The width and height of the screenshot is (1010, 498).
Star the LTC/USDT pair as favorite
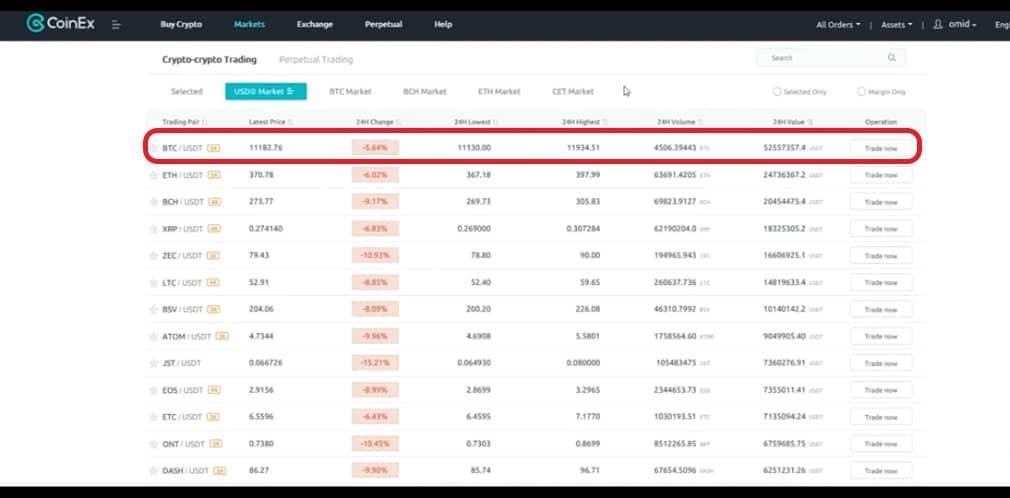(x=153, y=283)
